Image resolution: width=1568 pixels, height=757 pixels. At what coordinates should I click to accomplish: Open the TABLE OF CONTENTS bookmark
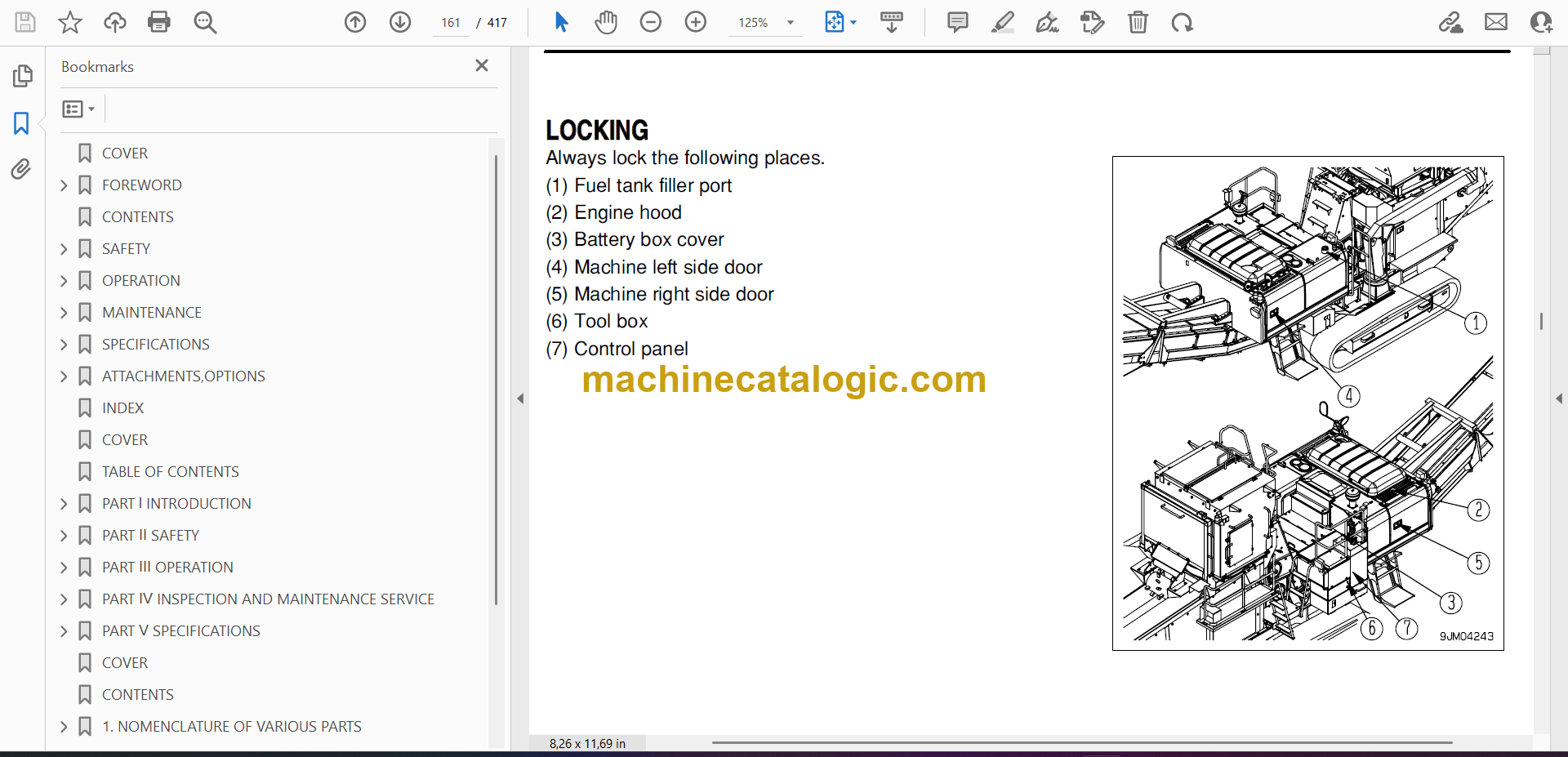click(171, 472)
